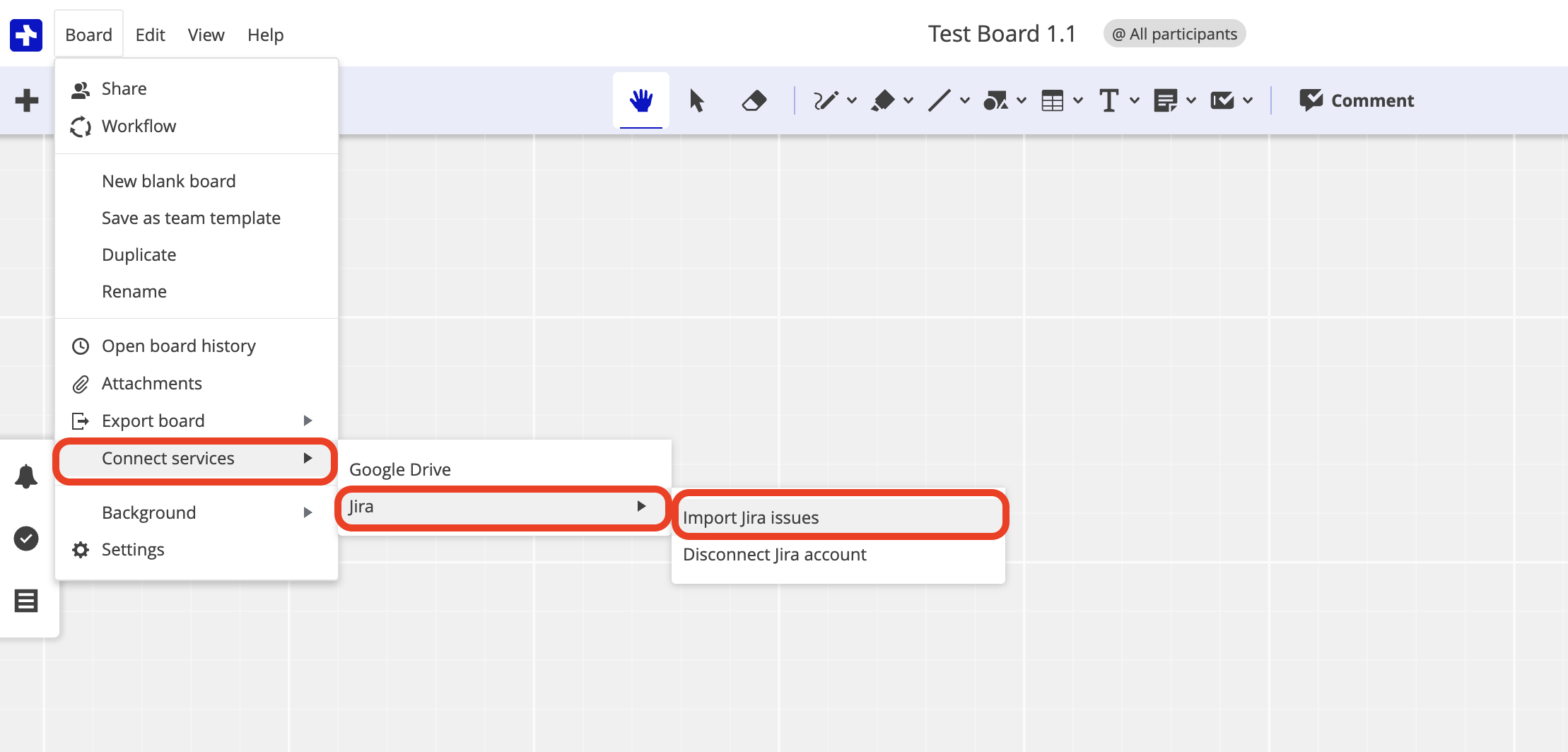Click the checkmark tasks icon in sidebar
Image resolution: width=1568 pixels, height=752 pixels.
26,539
